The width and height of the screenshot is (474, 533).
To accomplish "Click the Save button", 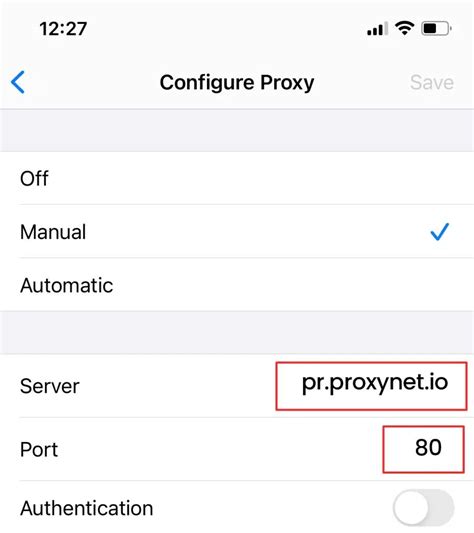I will click(x=432, y=82).
